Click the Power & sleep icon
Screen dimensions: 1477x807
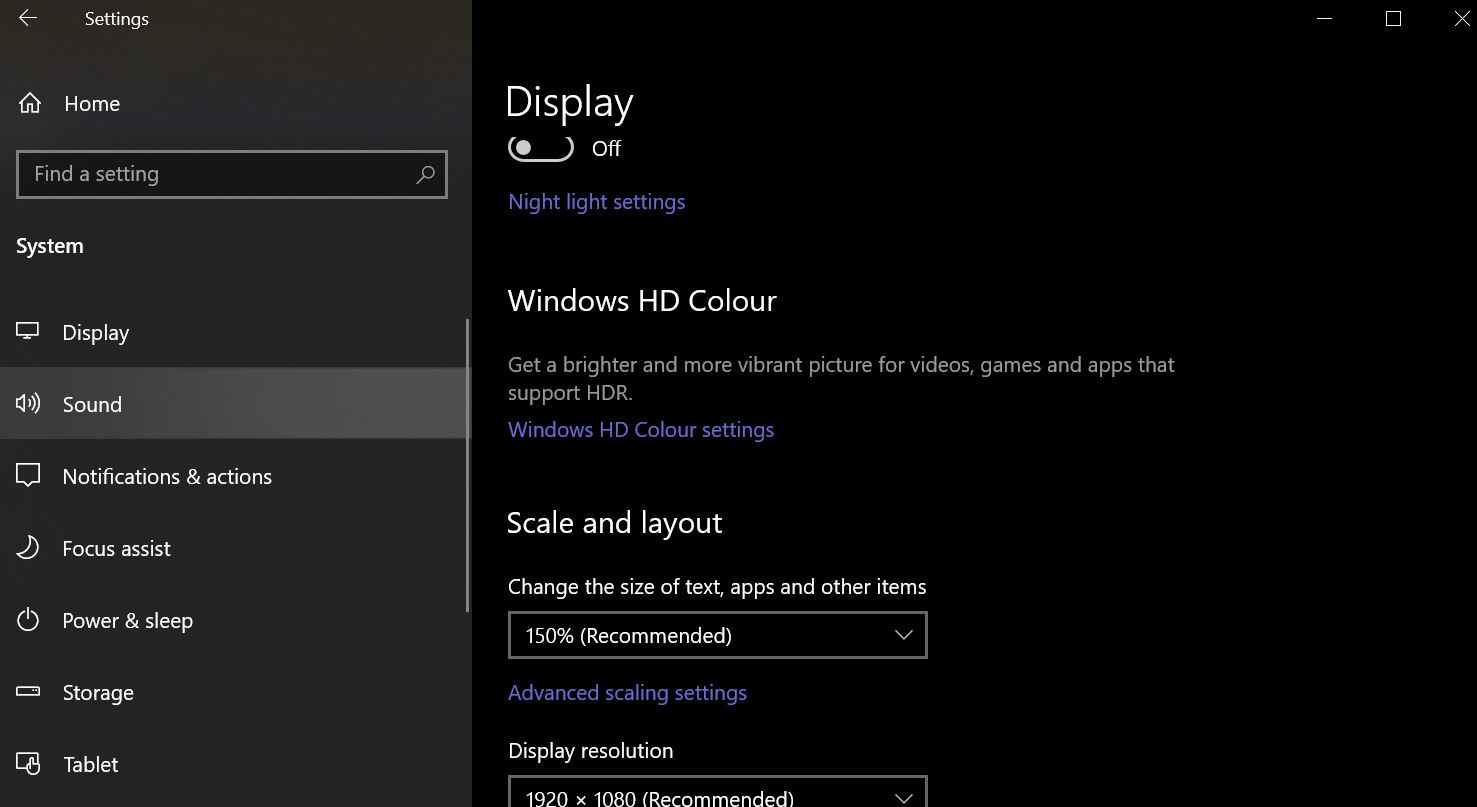(28, 620)
